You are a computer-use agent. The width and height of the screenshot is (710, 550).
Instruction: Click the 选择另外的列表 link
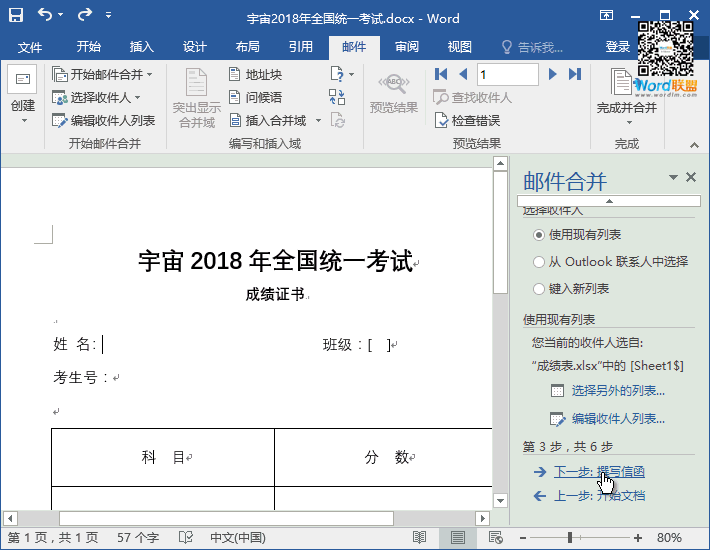coord(618,391)
